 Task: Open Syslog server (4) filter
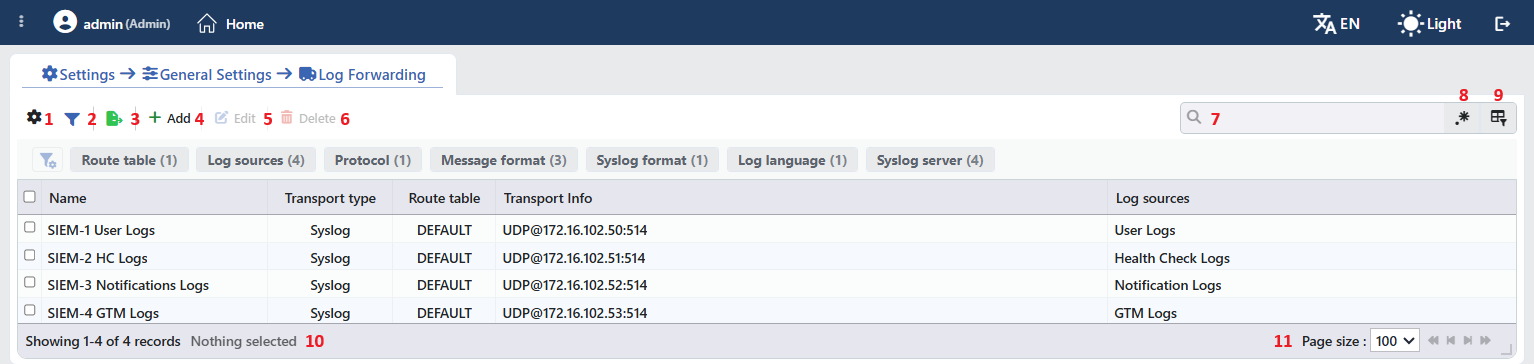(930, 160)
